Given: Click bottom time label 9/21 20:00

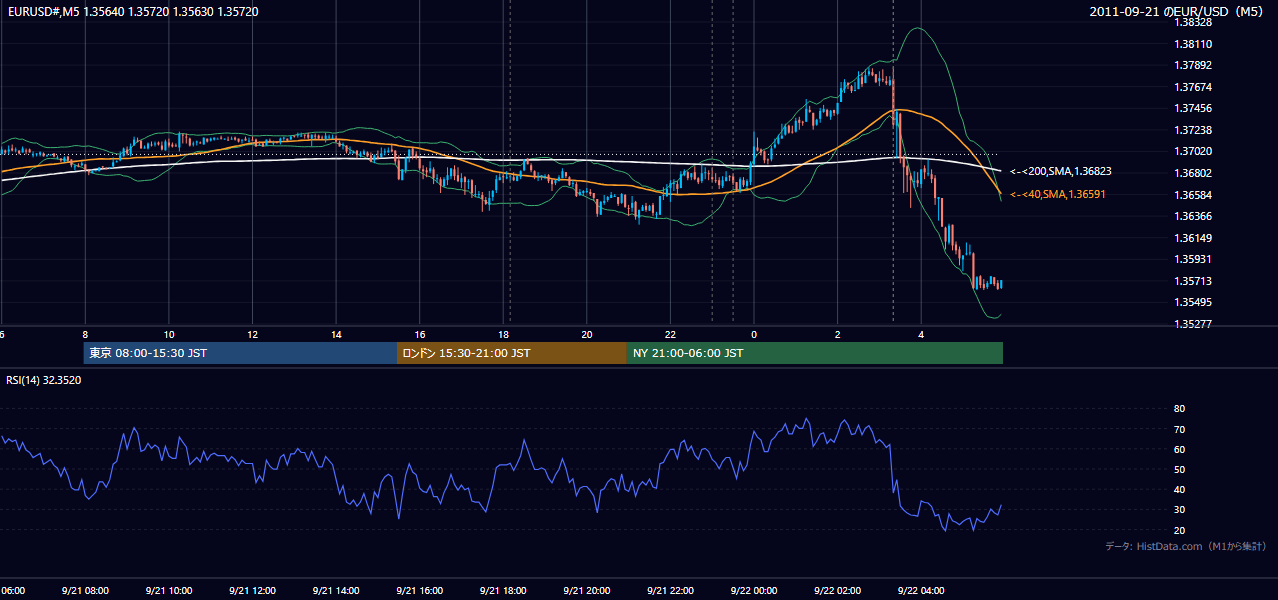Looking at the screenshot, I should click(587, 591).
